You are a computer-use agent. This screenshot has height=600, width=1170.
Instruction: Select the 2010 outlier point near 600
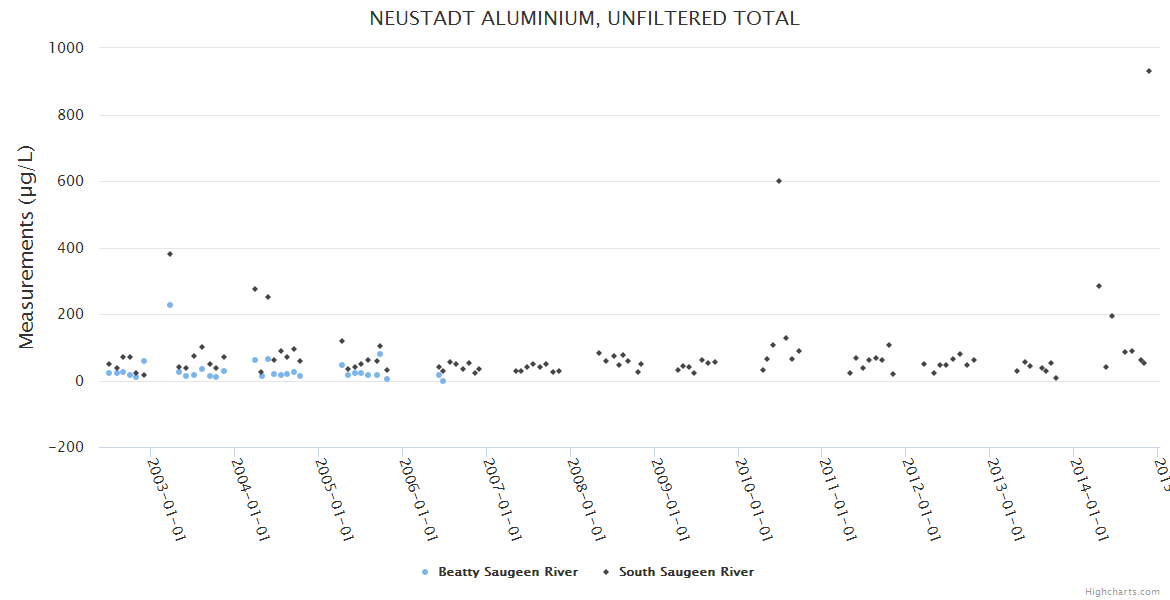coord(779,181)
